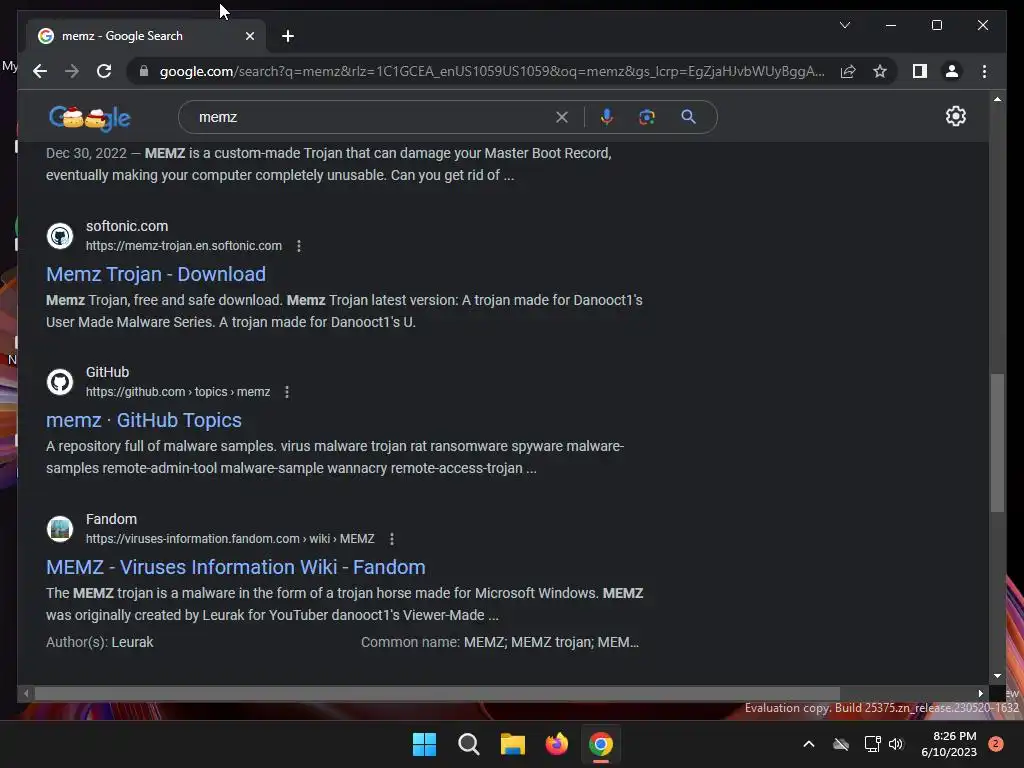Reload the Google search page

tap(104, 71)
